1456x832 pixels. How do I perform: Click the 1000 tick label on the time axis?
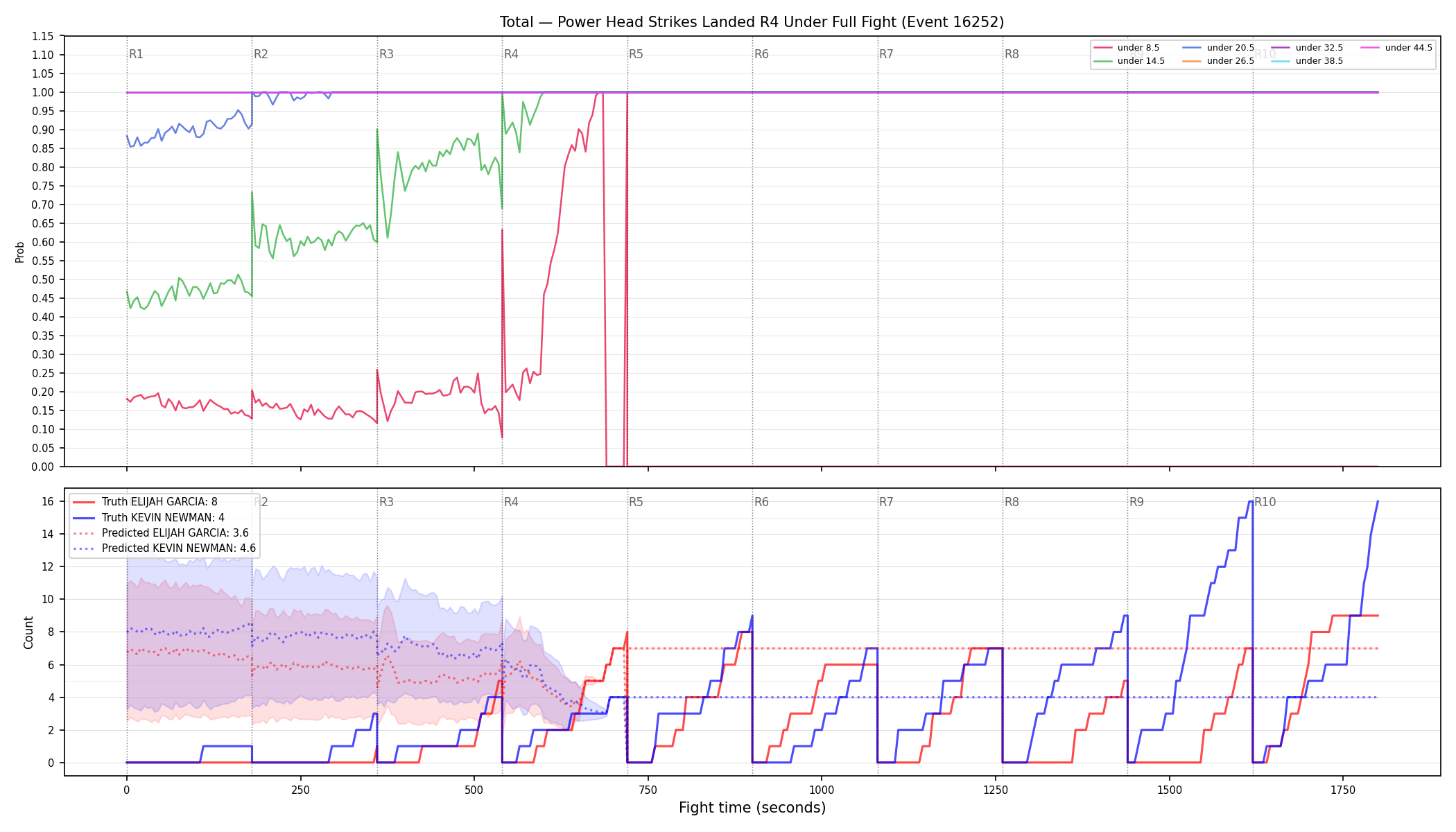[x=822, y=790]
